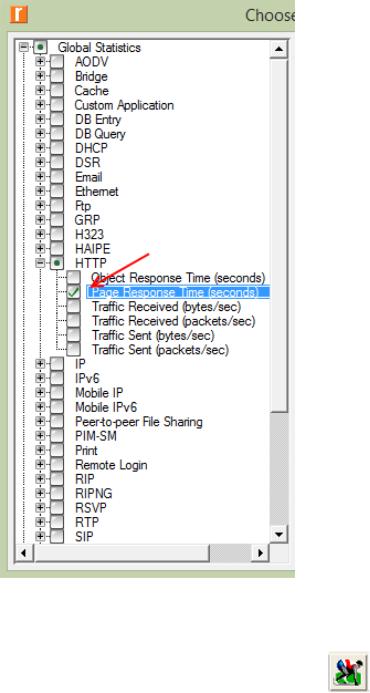Screen dimensions: 370x693
Task: Check the DSR statistics checkbox
Action: 57,163
